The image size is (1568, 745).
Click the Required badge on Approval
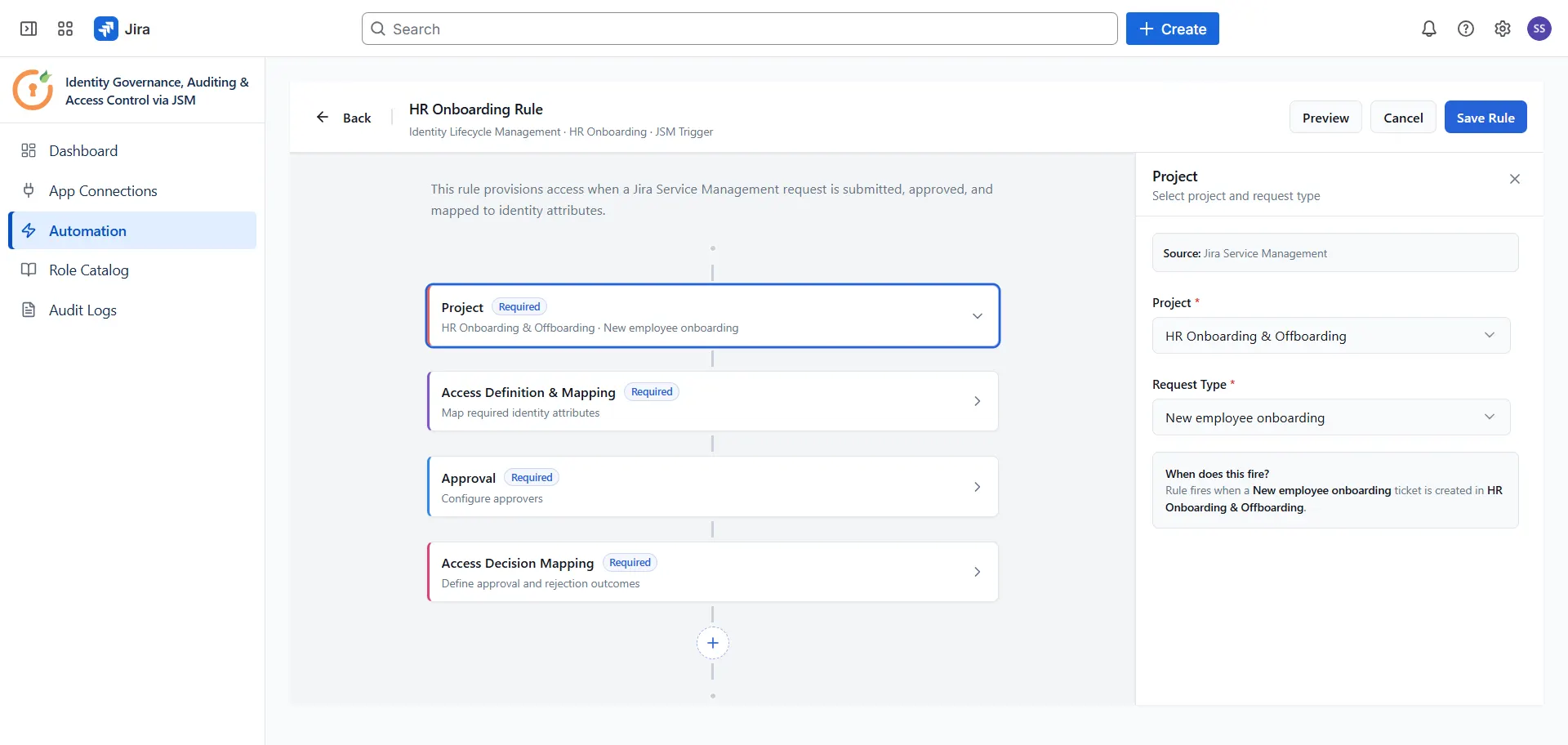click(532, 477)
